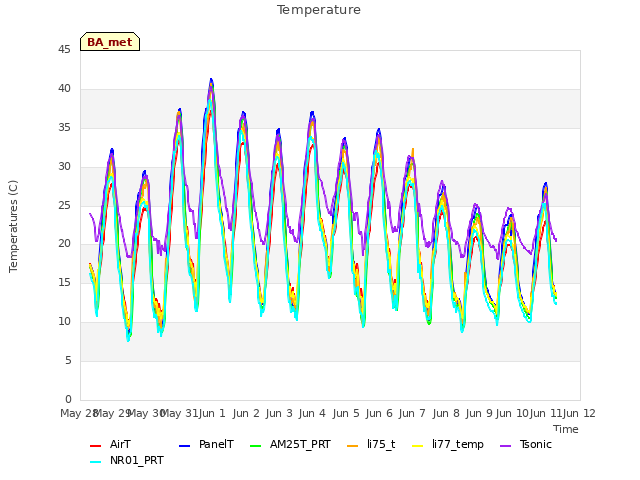This screenshot has height=480, width=640.
Task: Click the purple Tsonic legend swatch
Action: pos(505,446)
